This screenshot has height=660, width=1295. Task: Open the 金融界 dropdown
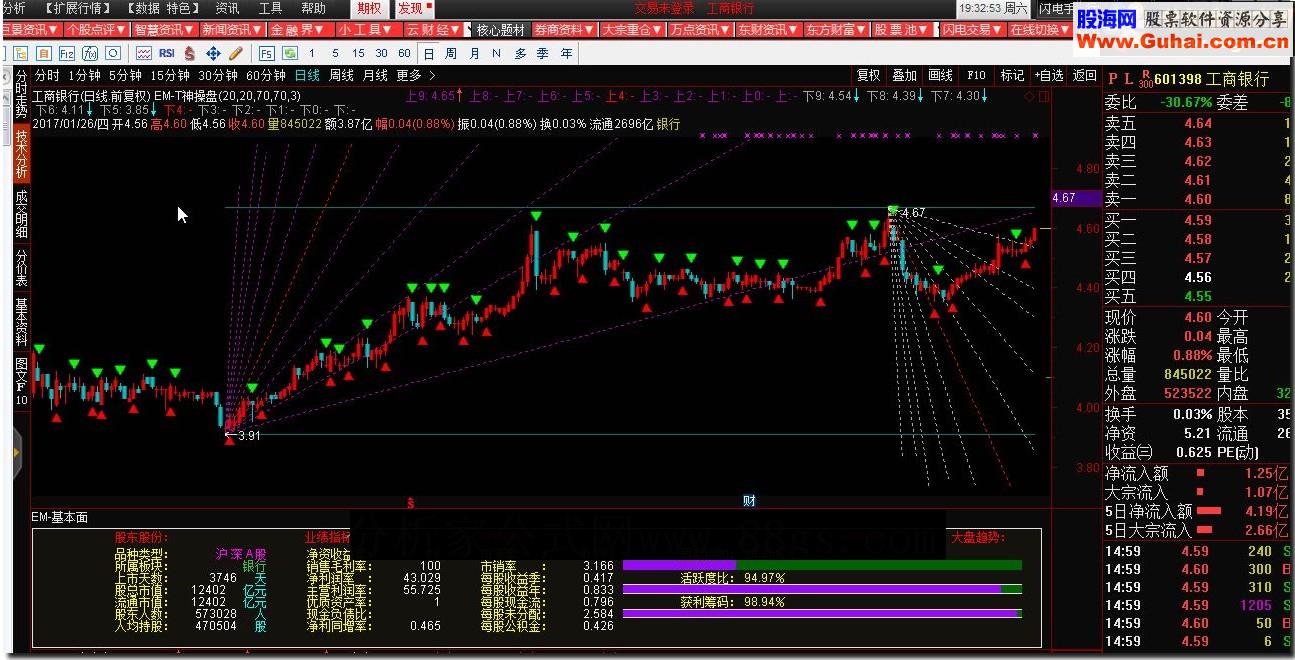pos(299,30)
